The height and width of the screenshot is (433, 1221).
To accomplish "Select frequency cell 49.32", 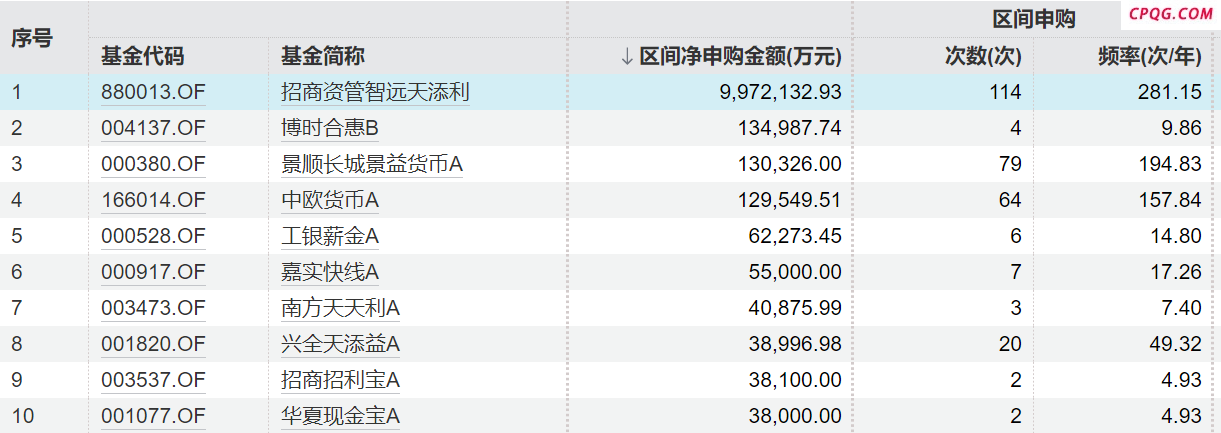I will pos(1177,344).
